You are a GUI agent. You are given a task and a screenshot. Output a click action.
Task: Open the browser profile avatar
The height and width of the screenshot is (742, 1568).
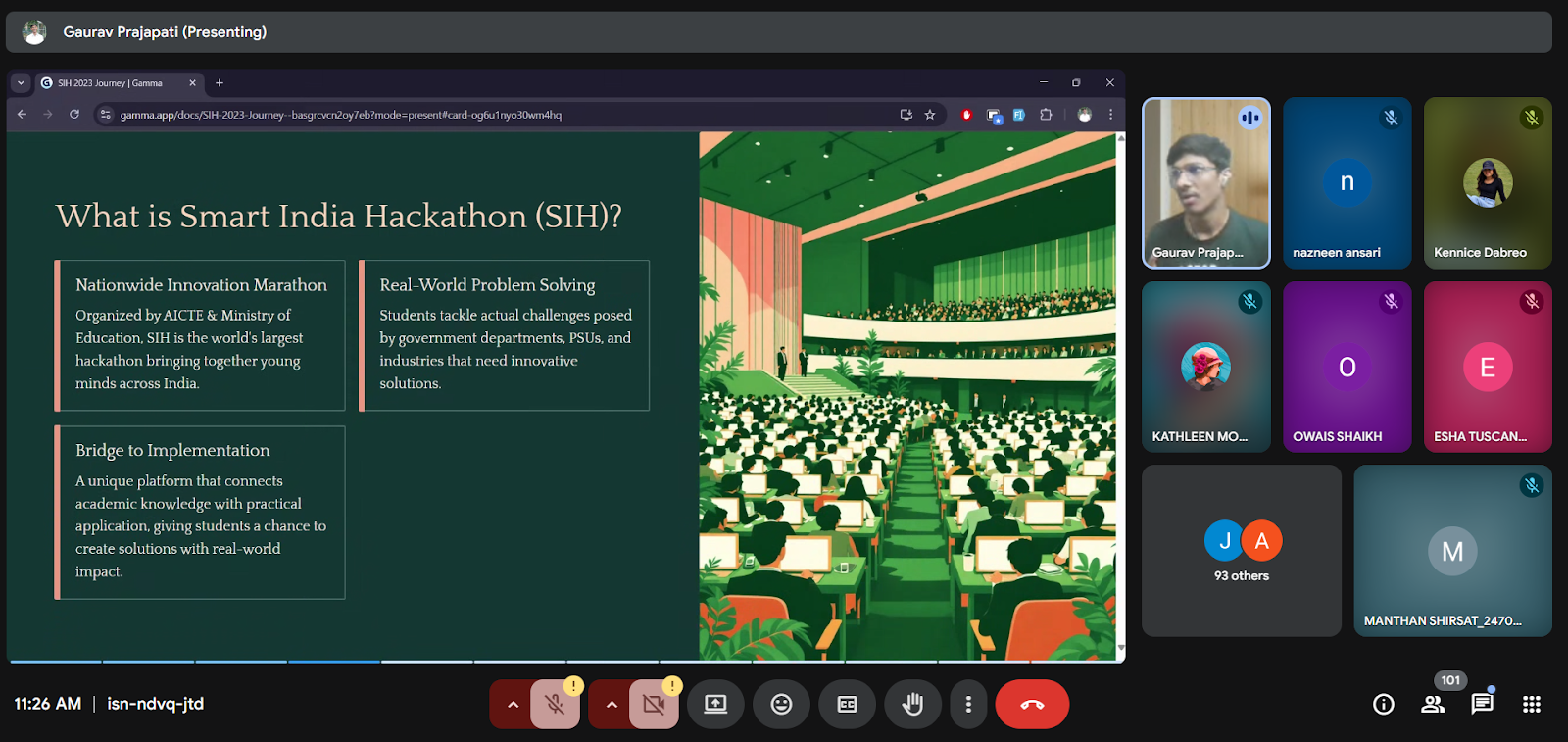click(1084, 115)
